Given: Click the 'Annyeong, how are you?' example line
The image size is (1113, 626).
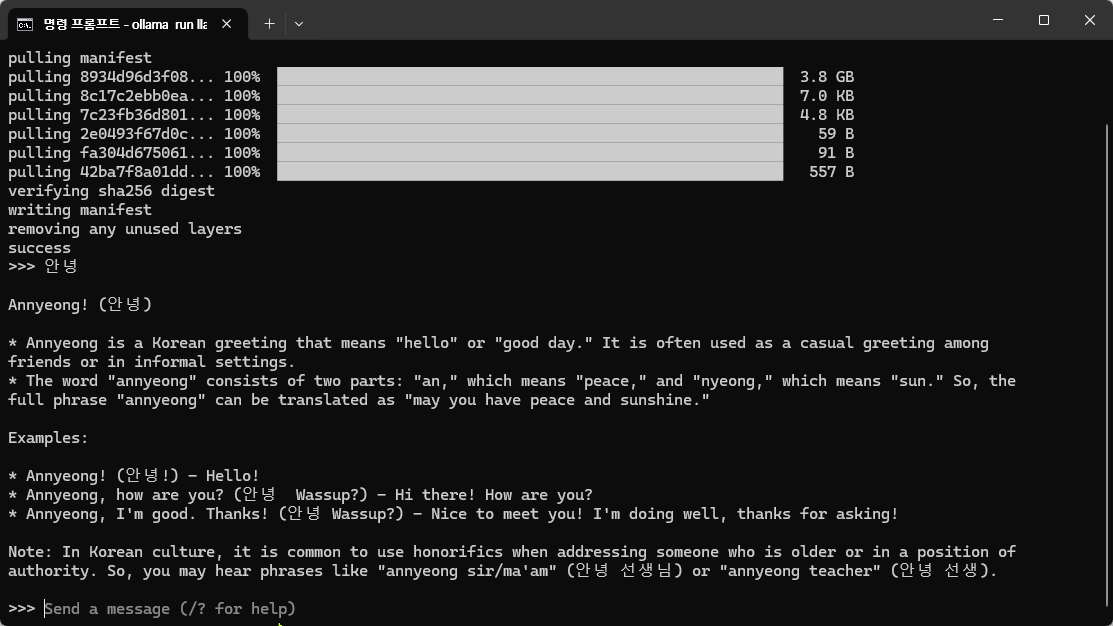Looking at the screenshot, I should click(x=300, y=495).
